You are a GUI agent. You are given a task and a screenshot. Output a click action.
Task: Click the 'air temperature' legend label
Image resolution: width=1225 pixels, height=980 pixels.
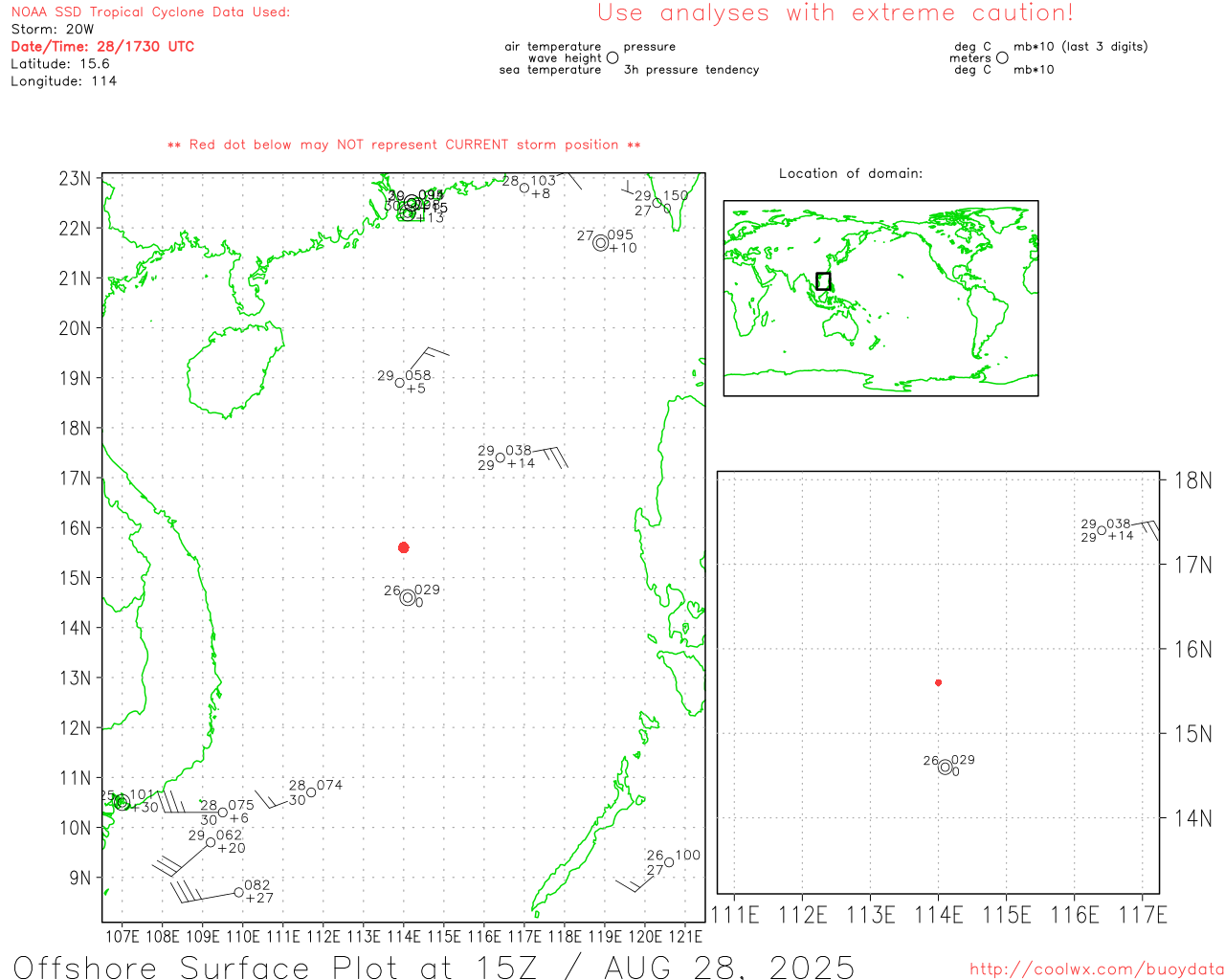[x=553, y=46]
